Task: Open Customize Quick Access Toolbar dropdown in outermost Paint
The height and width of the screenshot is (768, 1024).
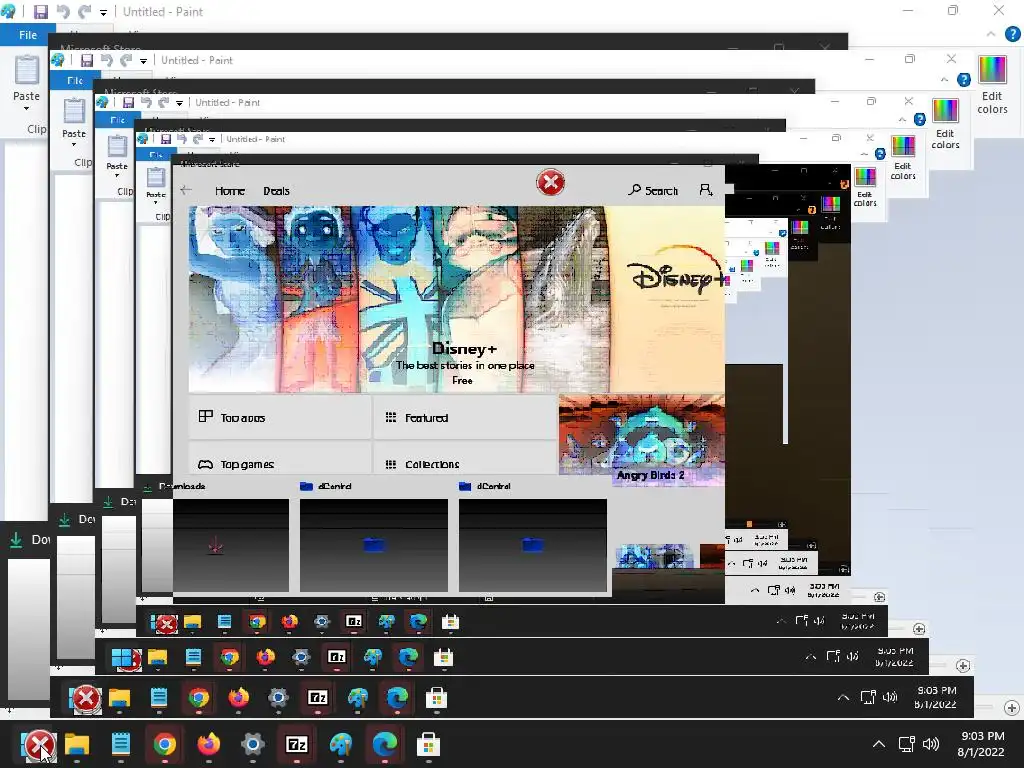Action: (103, 12)
